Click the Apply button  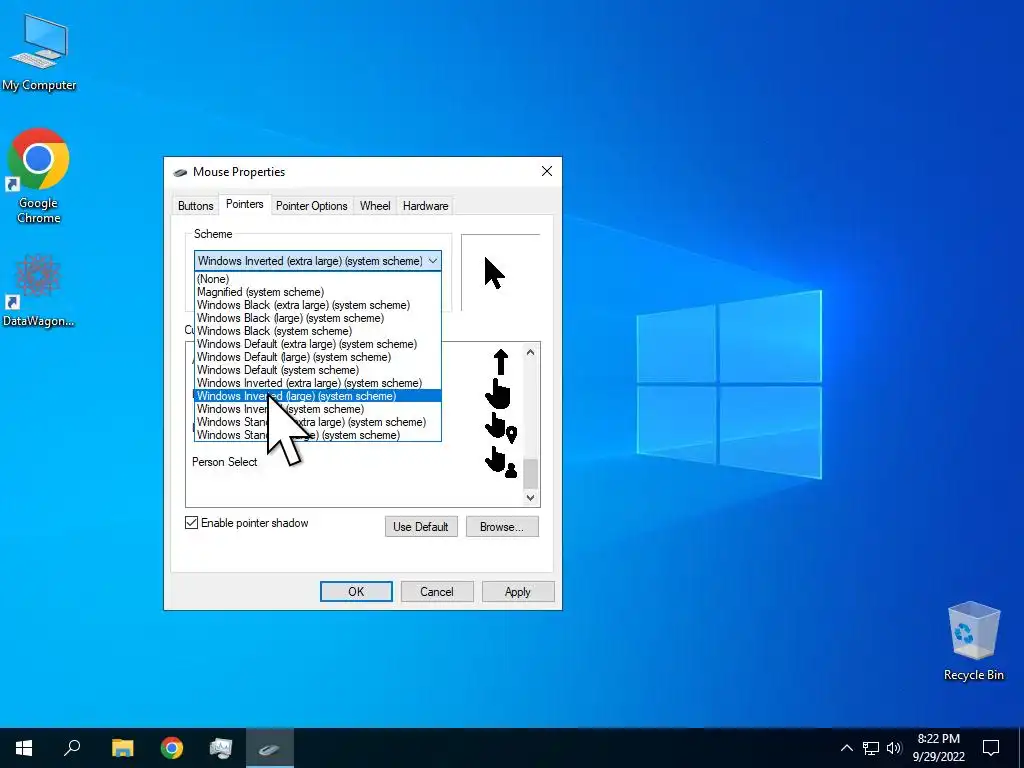[518, 592]
